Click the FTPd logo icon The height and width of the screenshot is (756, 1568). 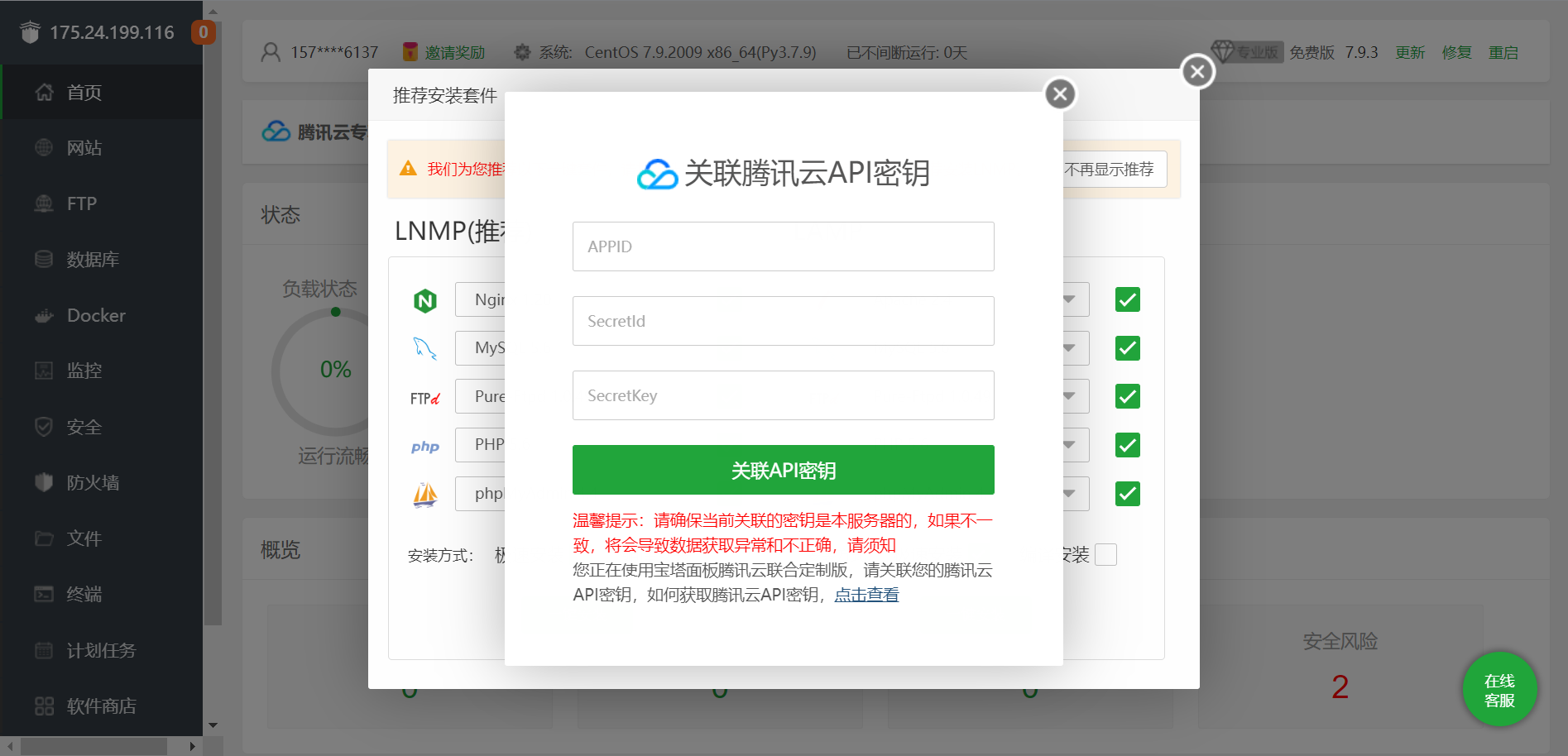(425, 398)
